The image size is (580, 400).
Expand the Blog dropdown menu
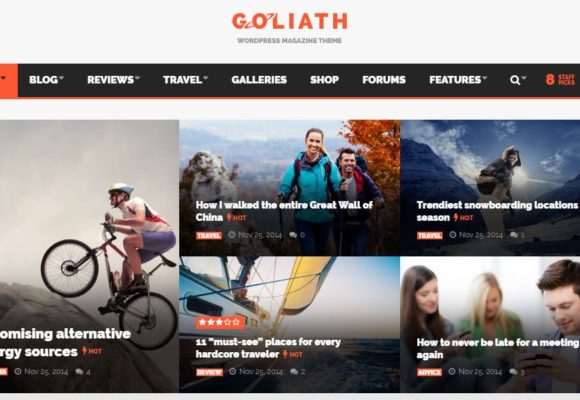[x=46, y=80]
